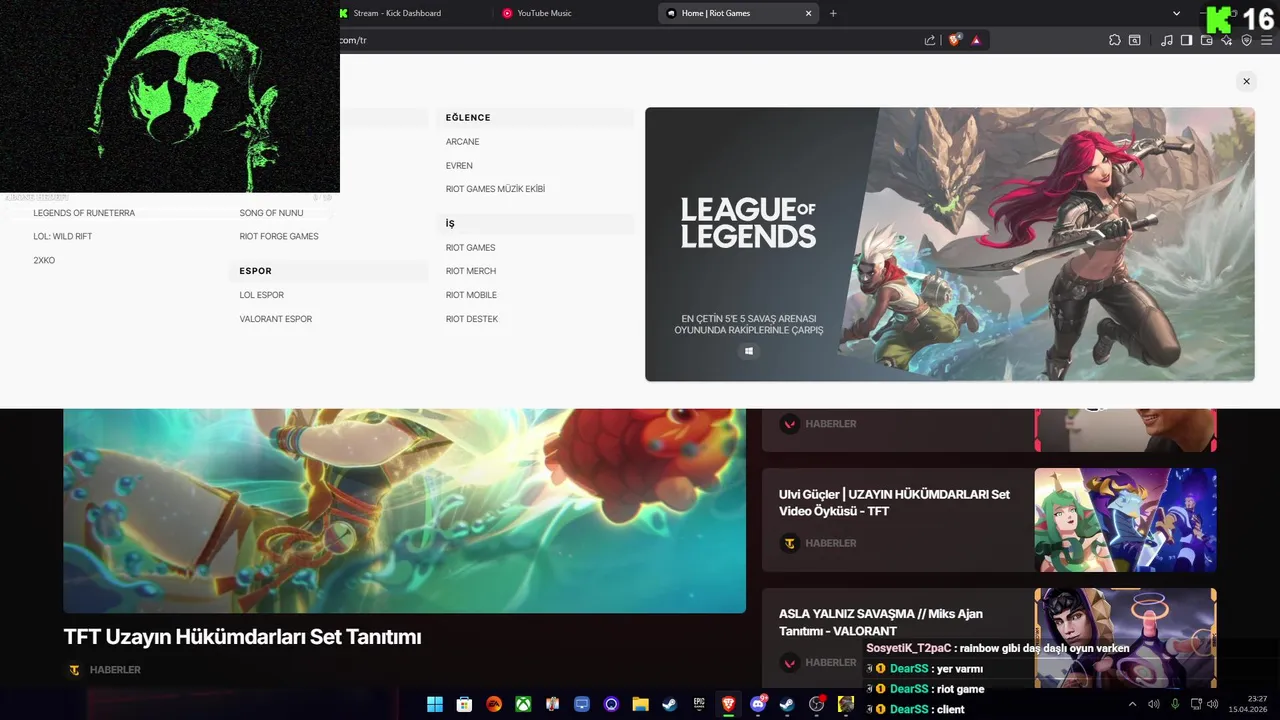Open the RIOT FORGE GAMES link
The width and height of the screenshot is (1280, 720).
click(279, 237)
